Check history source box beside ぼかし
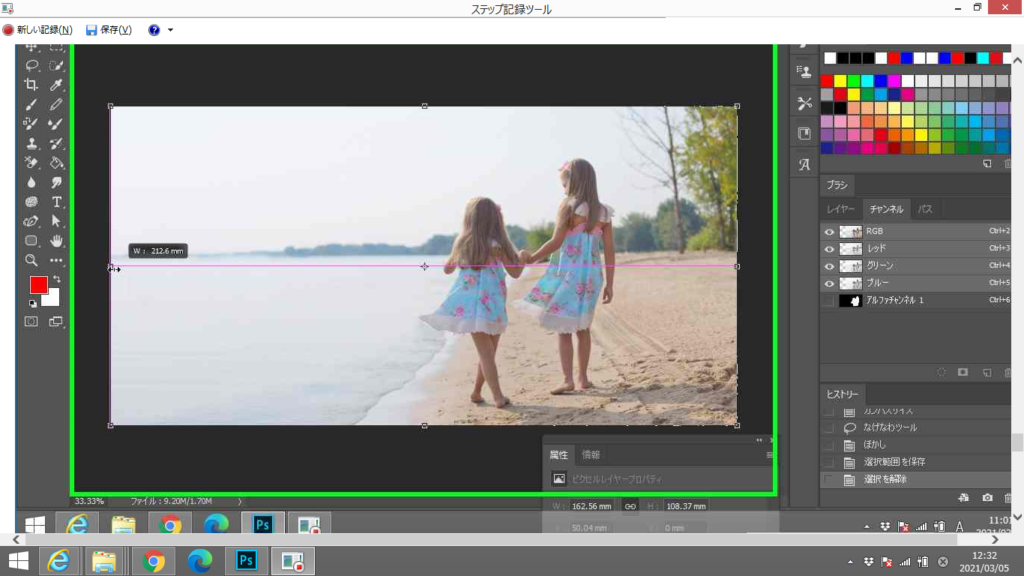 point(829,445)
